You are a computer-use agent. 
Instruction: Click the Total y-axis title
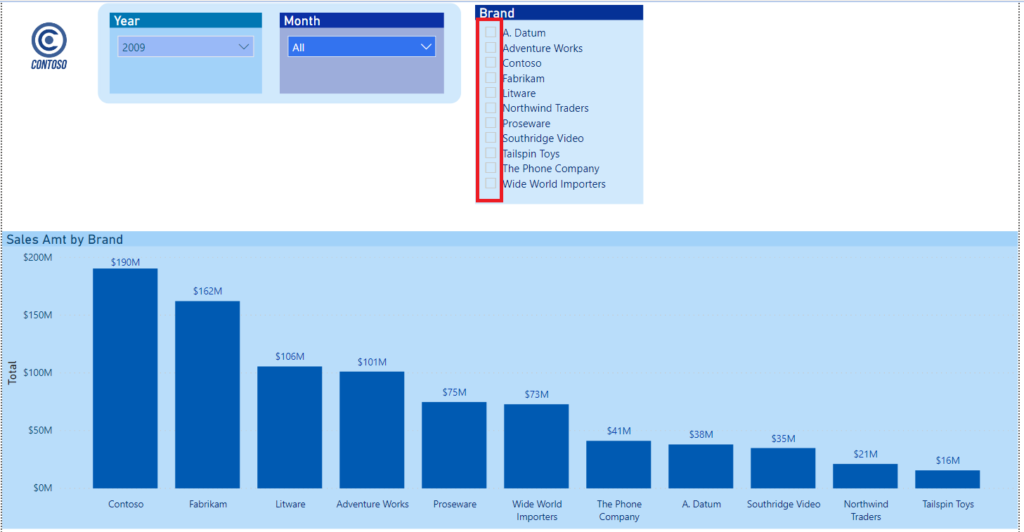coord(12,373)
